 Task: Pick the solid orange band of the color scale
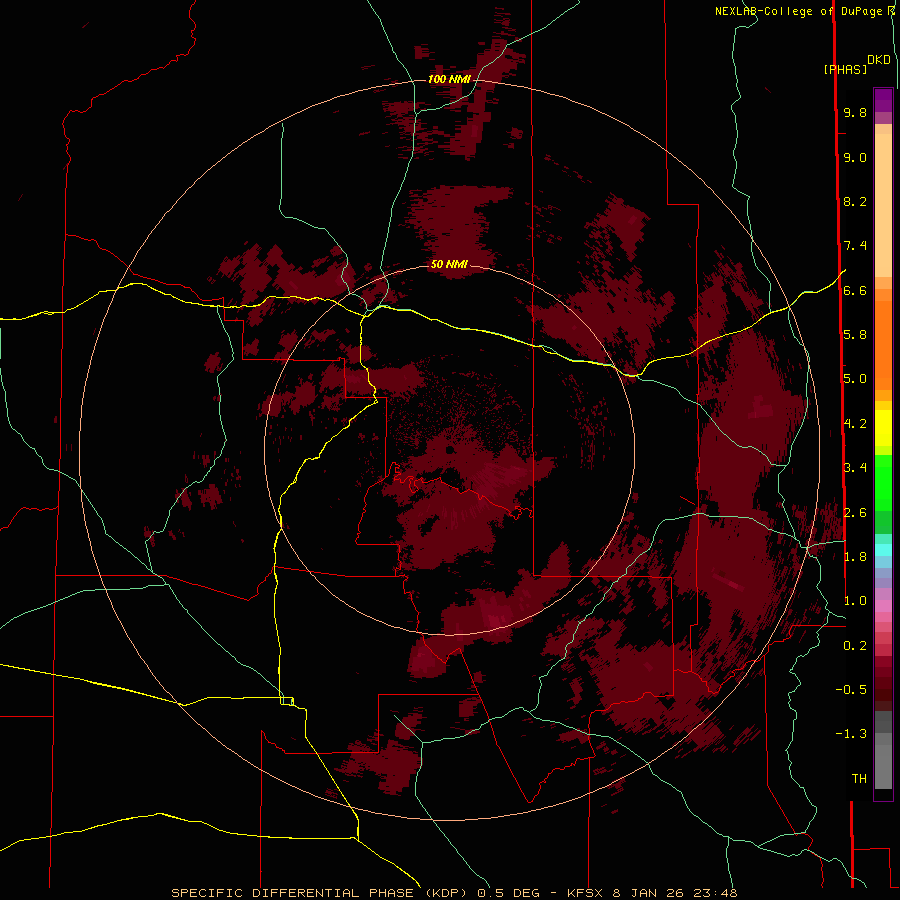pyautogui.click(x=883, y=344)
